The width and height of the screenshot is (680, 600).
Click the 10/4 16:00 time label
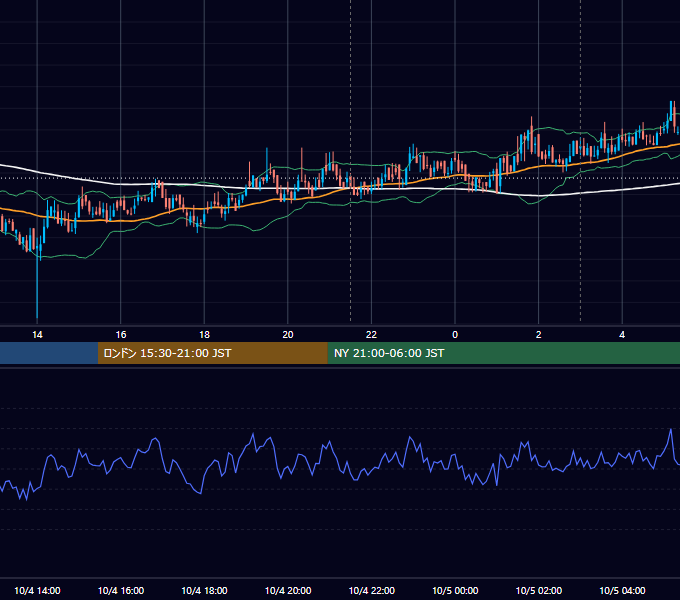[121, 590]
